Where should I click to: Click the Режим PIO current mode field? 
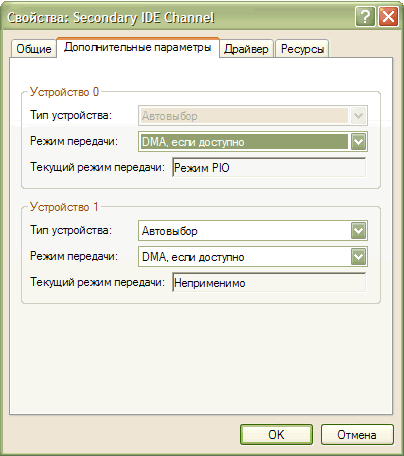269,167
